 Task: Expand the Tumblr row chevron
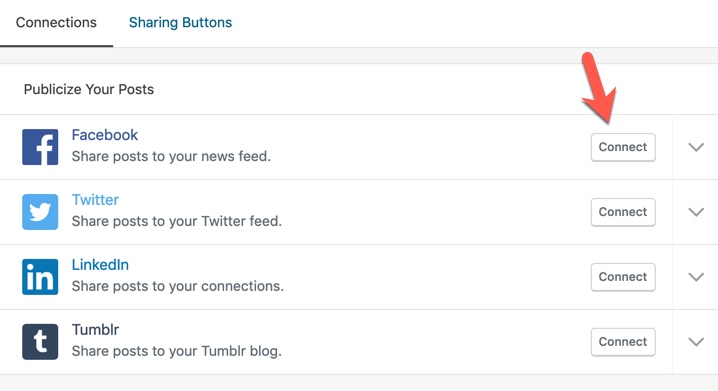[696, 342]
